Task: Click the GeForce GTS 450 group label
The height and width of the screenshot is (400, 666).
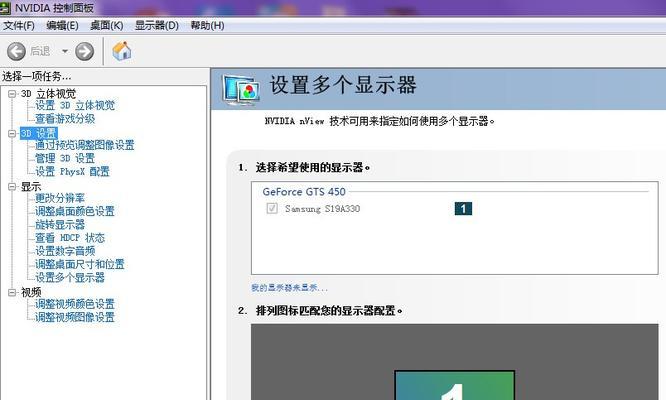Action: (x=304, y=192)
